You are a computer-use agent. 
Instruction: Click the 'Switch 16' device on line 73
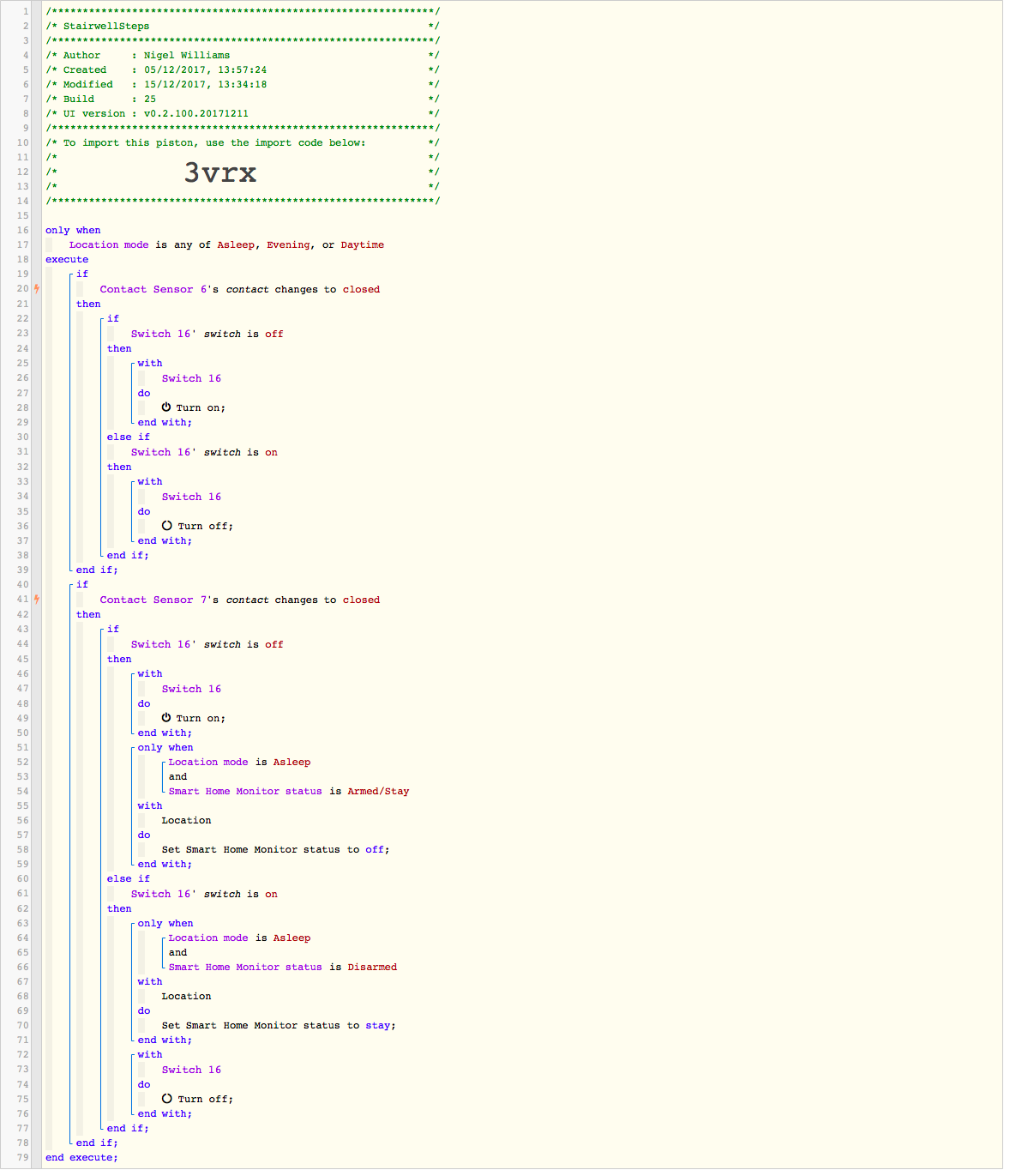click(x=191, y=1070)
